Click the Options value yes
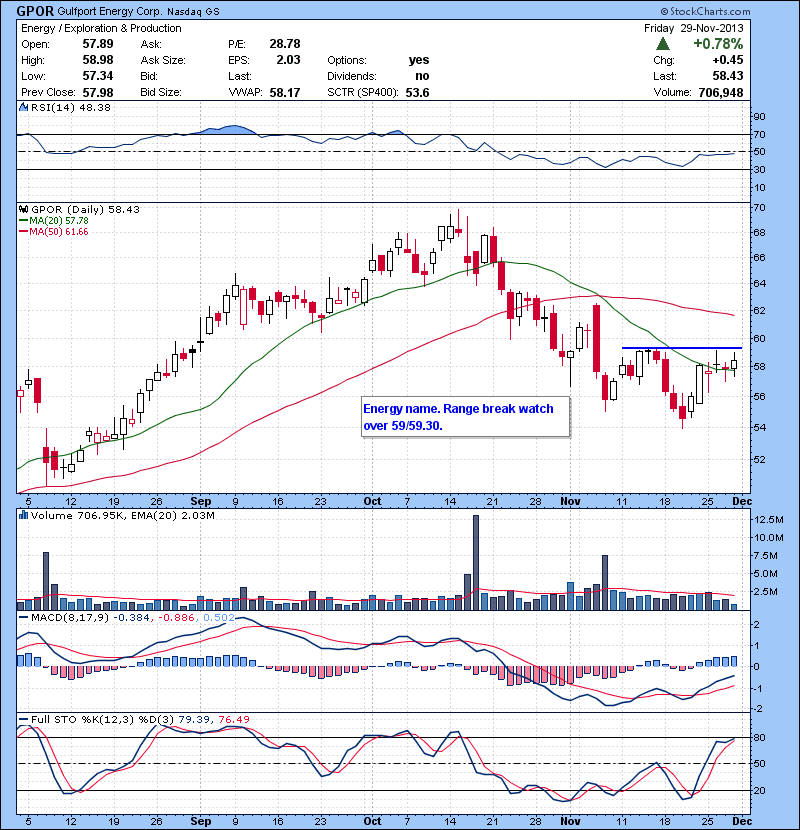The image size is (800, 830). [419, 60]
